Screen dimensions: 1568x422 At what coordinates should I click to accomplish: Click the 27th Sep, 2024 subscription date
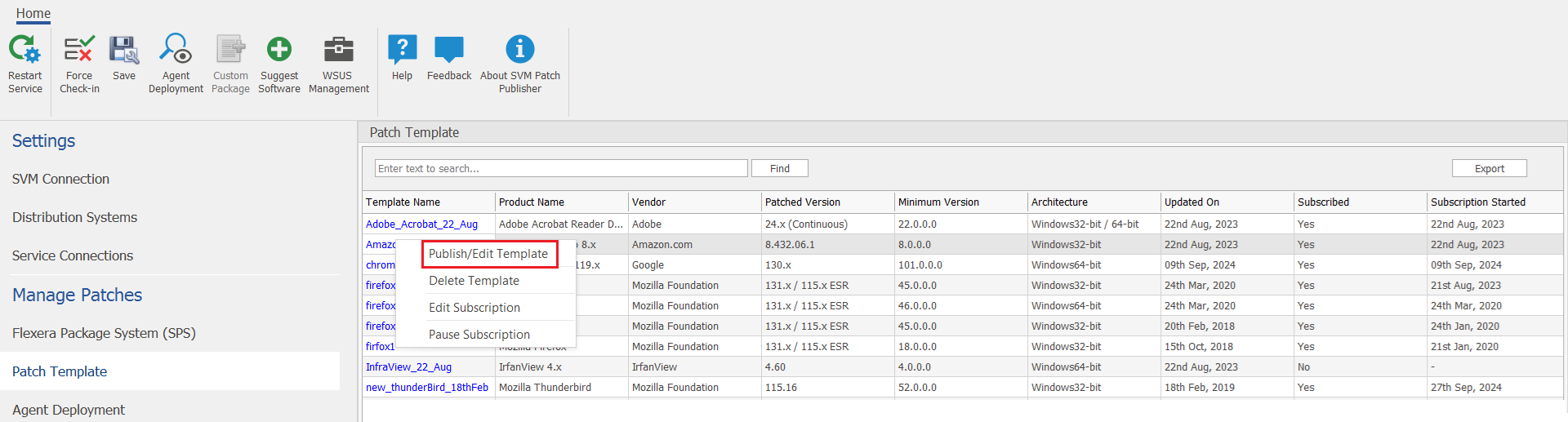point(1494,387)
